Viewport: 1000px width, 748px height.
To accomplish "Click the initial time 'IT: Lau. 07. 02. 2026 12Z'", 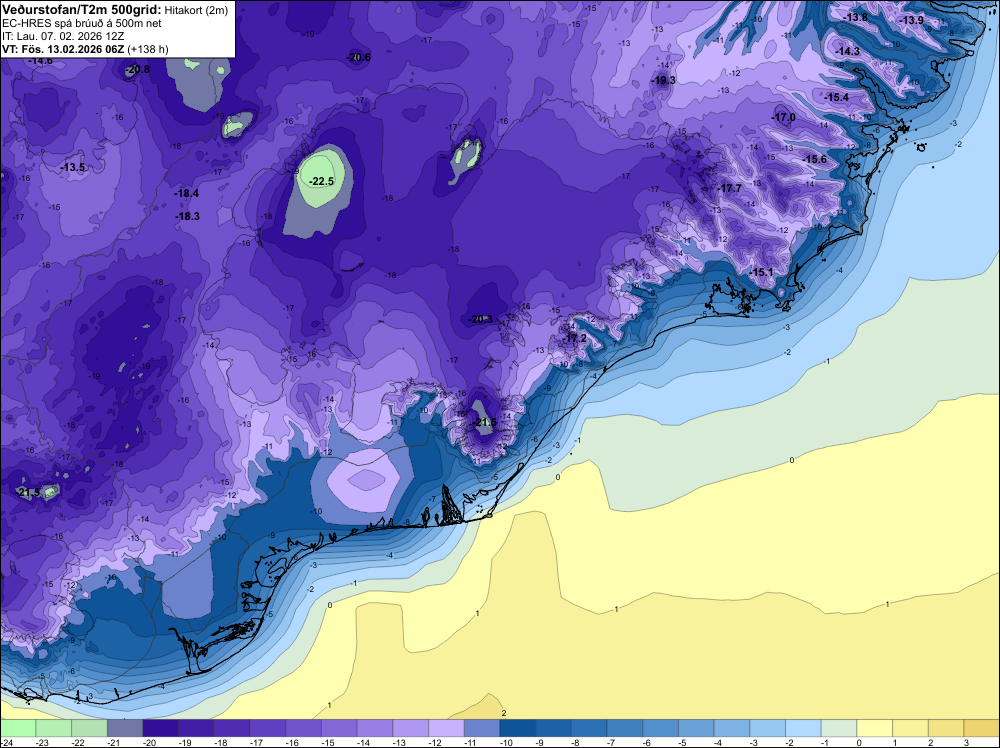I will coord(63,36).
